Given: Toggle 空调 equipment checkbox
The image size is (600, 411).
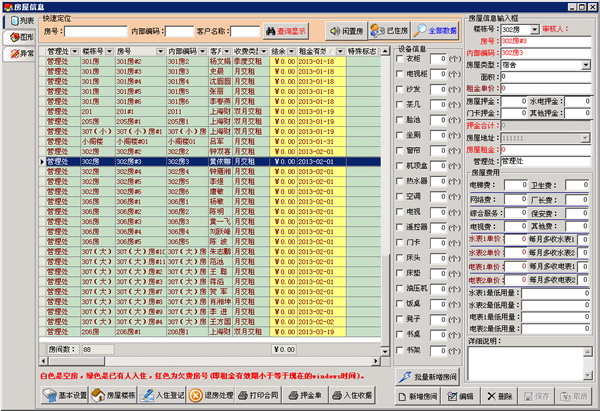Looking at the screenshot, I should pos(399,196).
